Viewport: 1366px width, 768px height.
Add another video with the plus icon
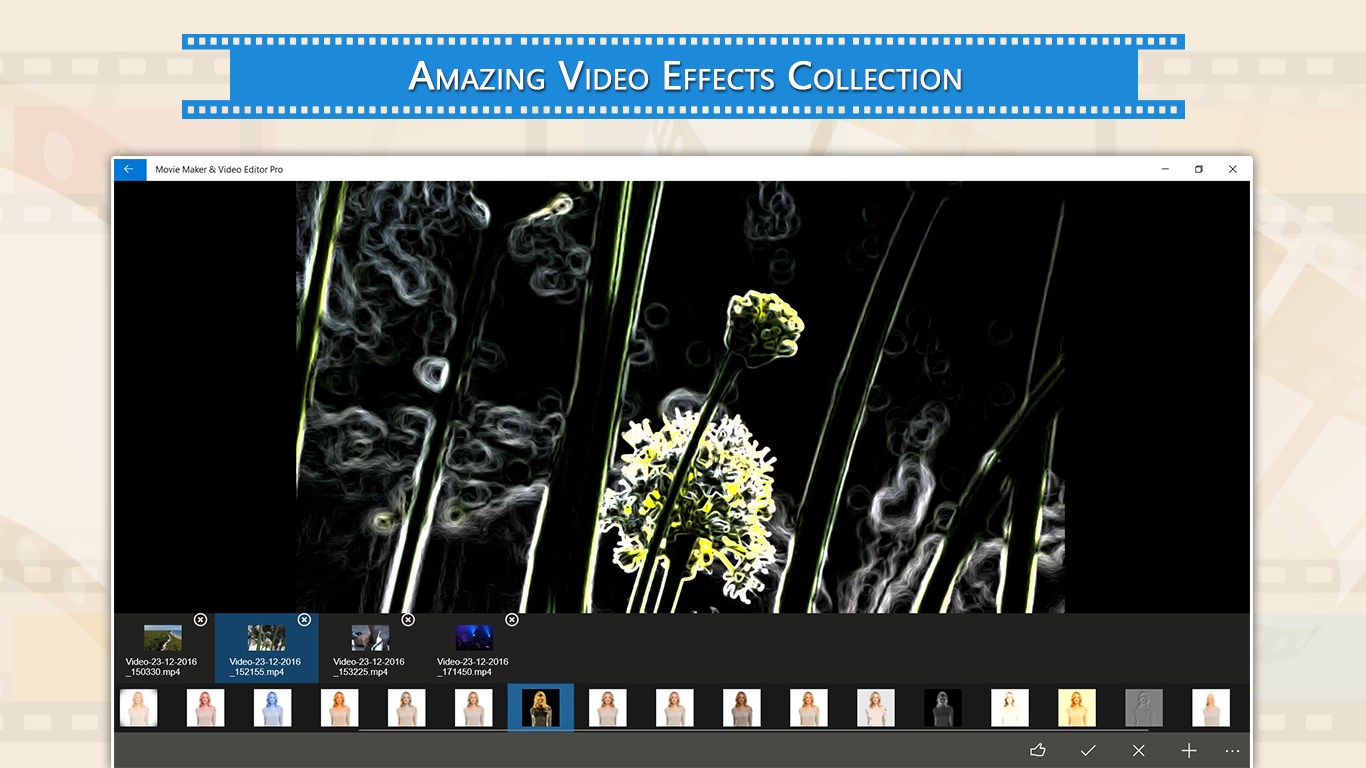(1189, 750)
